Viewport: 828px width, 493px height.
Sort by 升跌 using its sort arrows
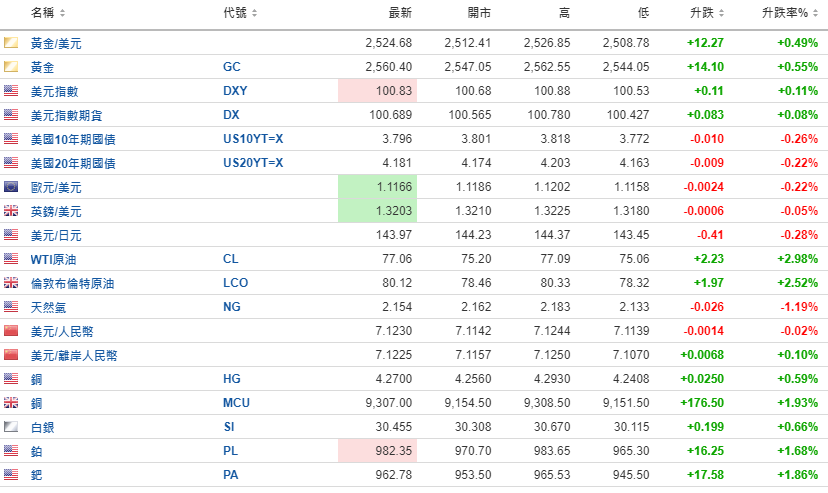tap(721, 14)
